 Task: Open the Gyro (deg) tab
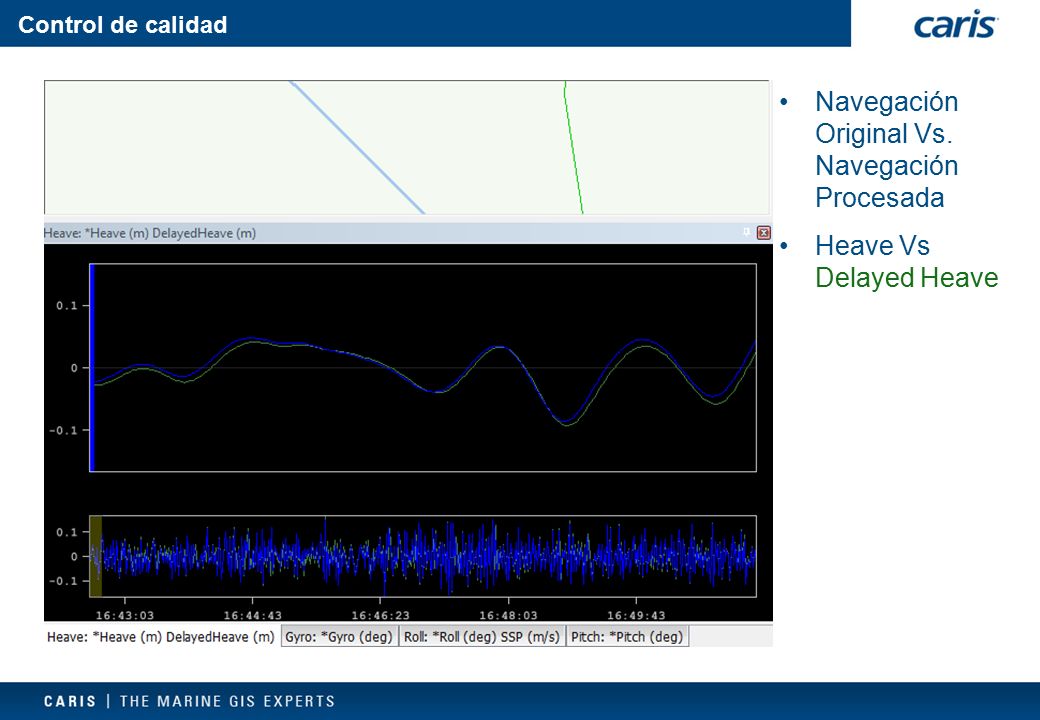pos(339,637)
